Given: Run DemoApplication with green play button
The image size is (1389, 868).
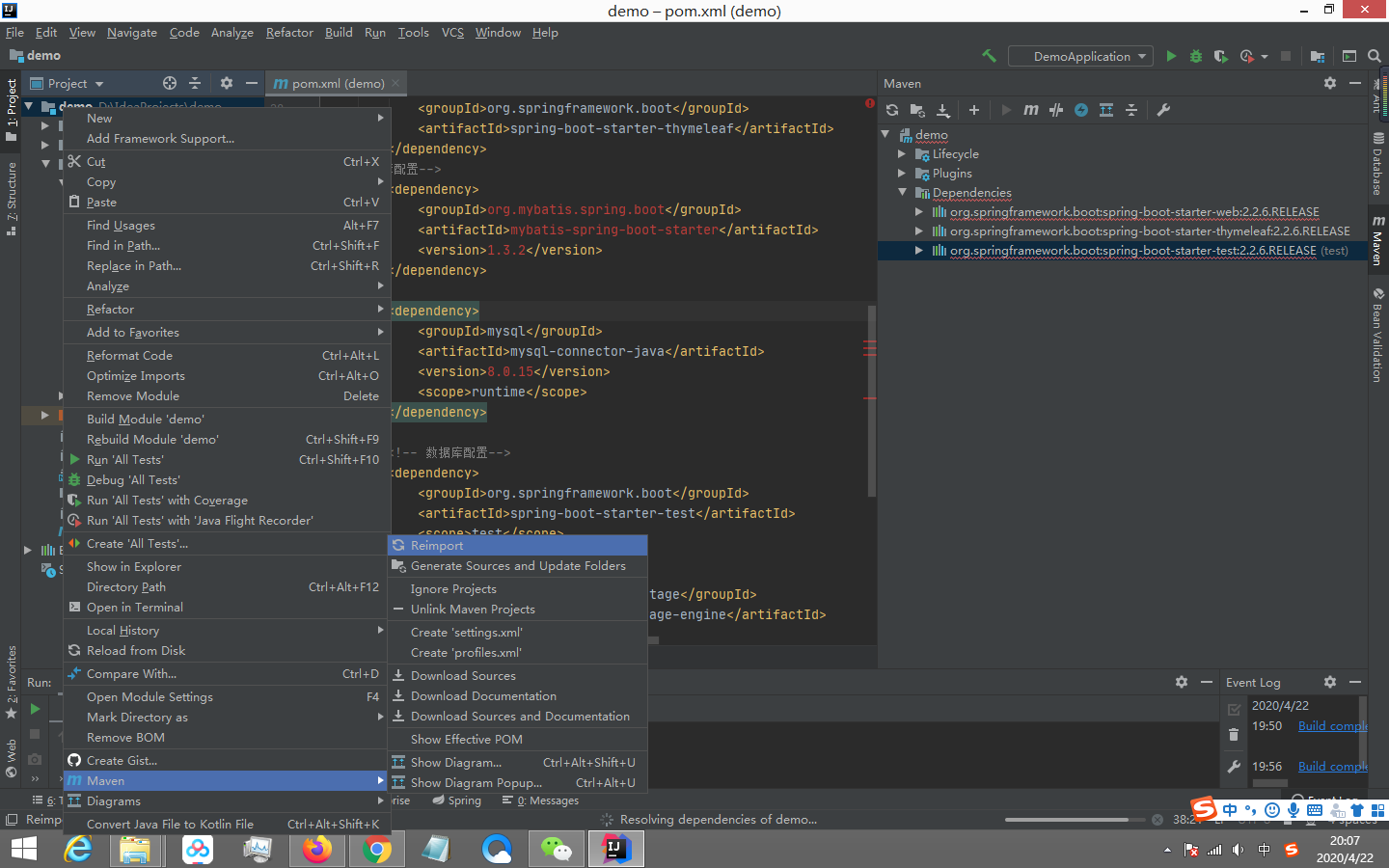Looking at the screenshot, I should [1171, 56].
